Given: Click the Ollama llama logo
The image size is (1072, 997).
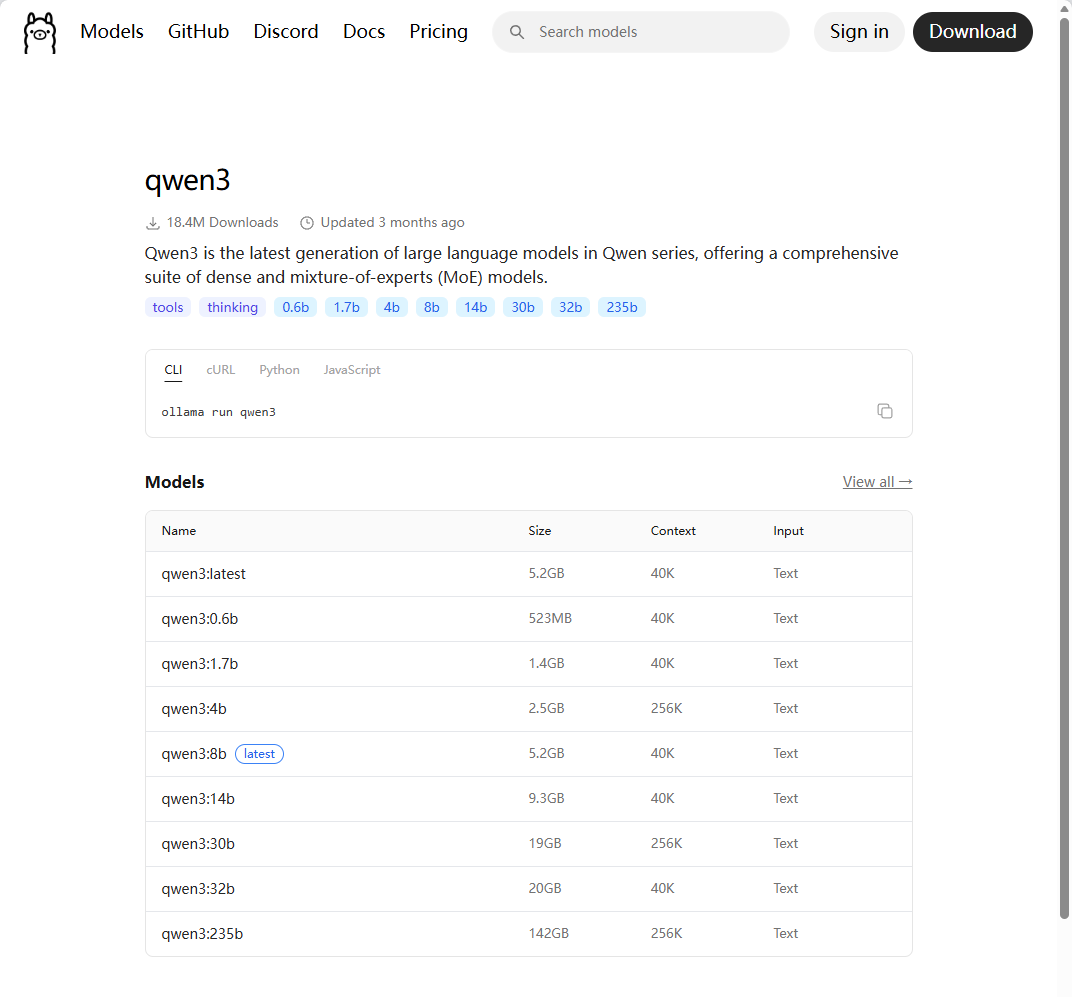Looking at the screenshot, I should point(40,32).
